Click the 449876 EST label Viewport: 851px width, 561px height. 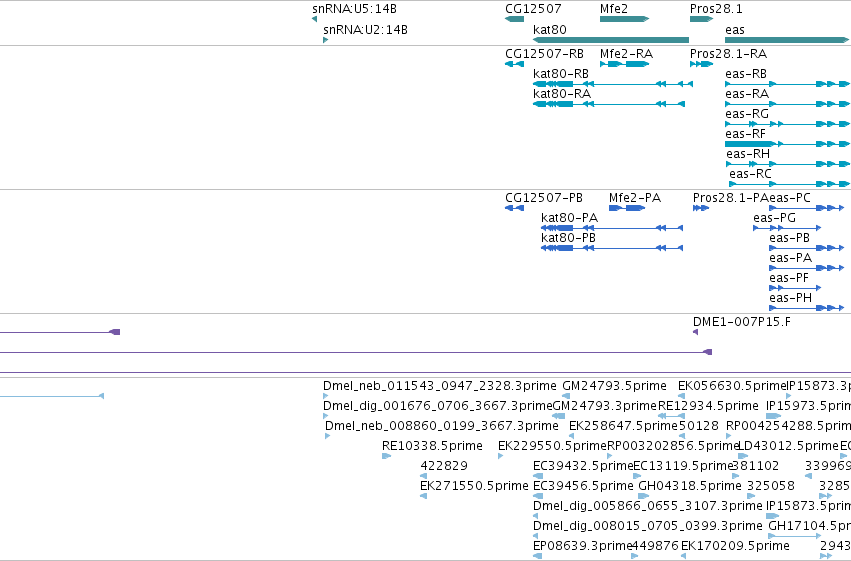[656, 546]
